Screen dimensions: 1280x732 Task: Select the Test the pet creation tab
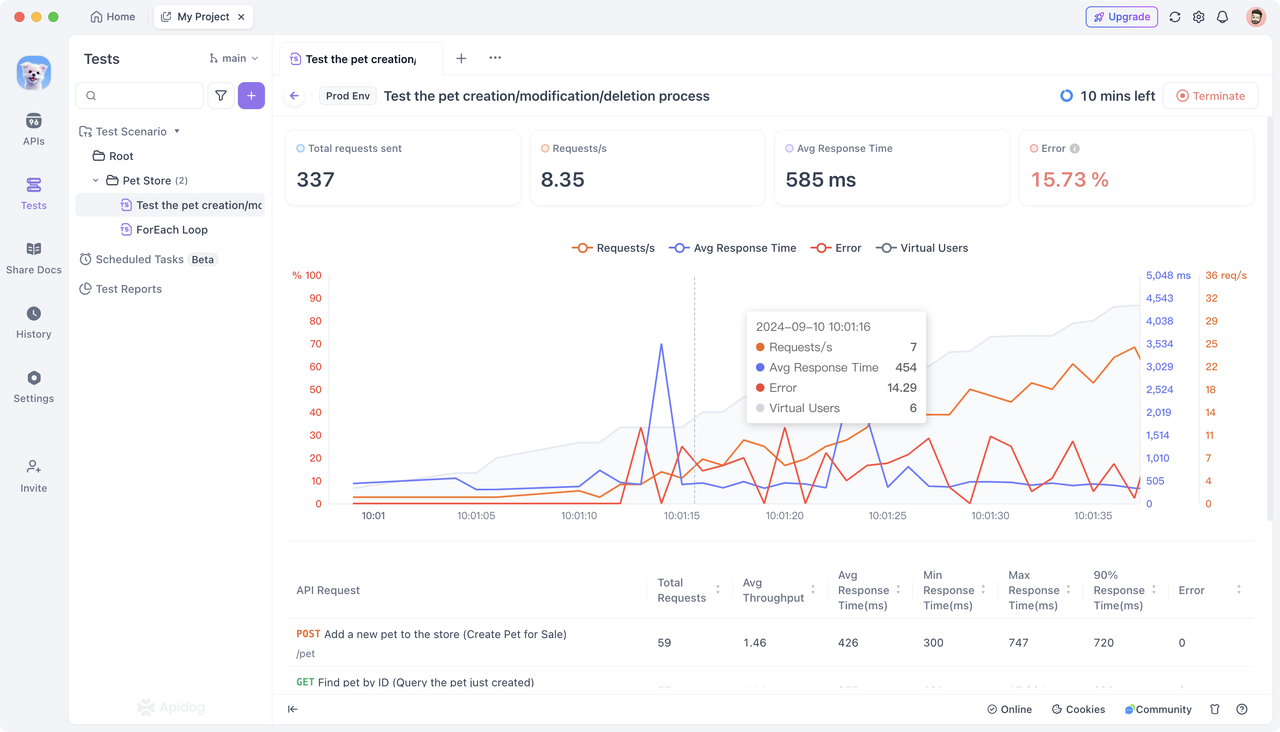pyautogui.click(x=360, y=59)
